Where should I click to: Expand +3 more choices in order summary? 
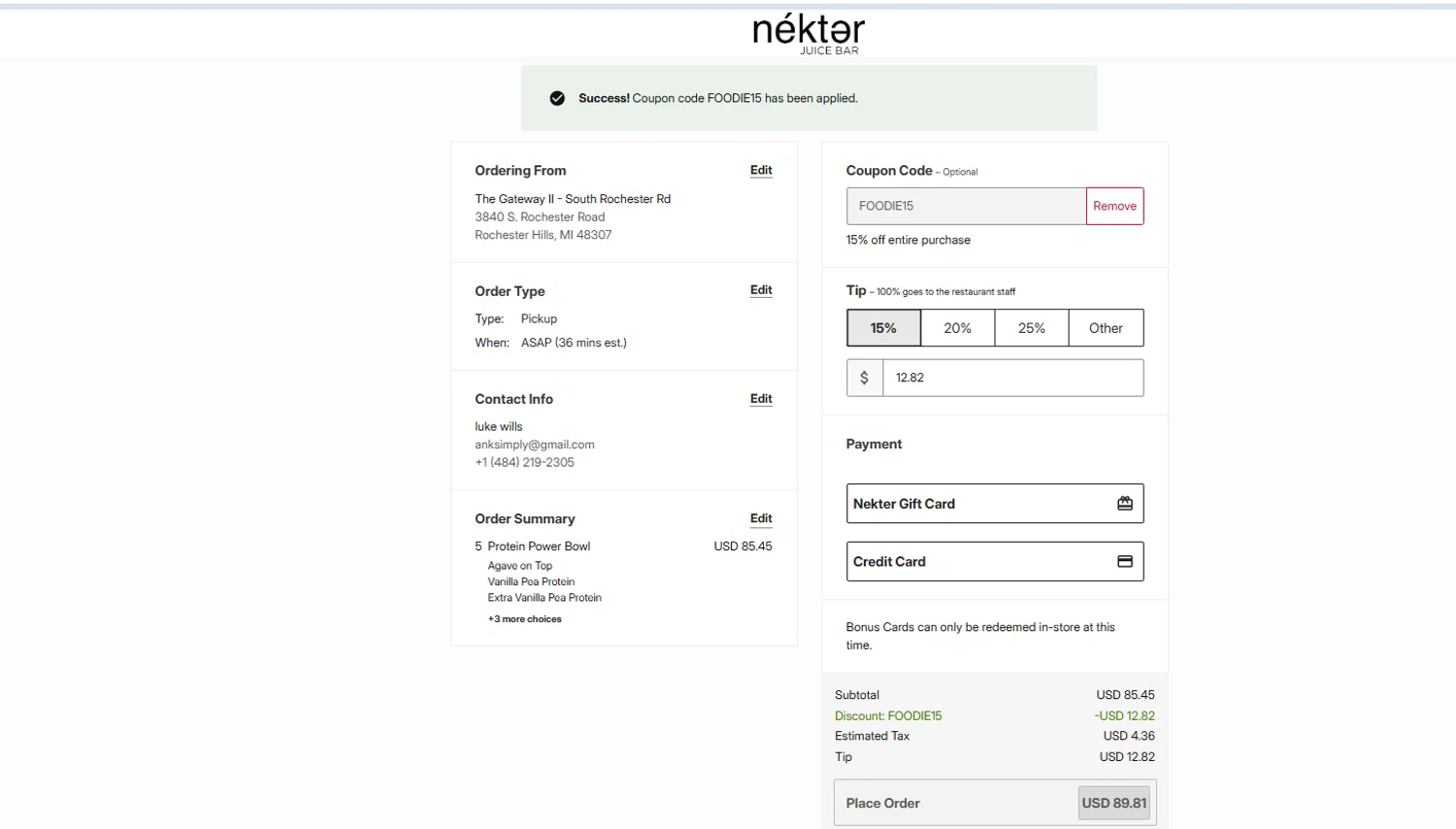click(x=524, y=619)
